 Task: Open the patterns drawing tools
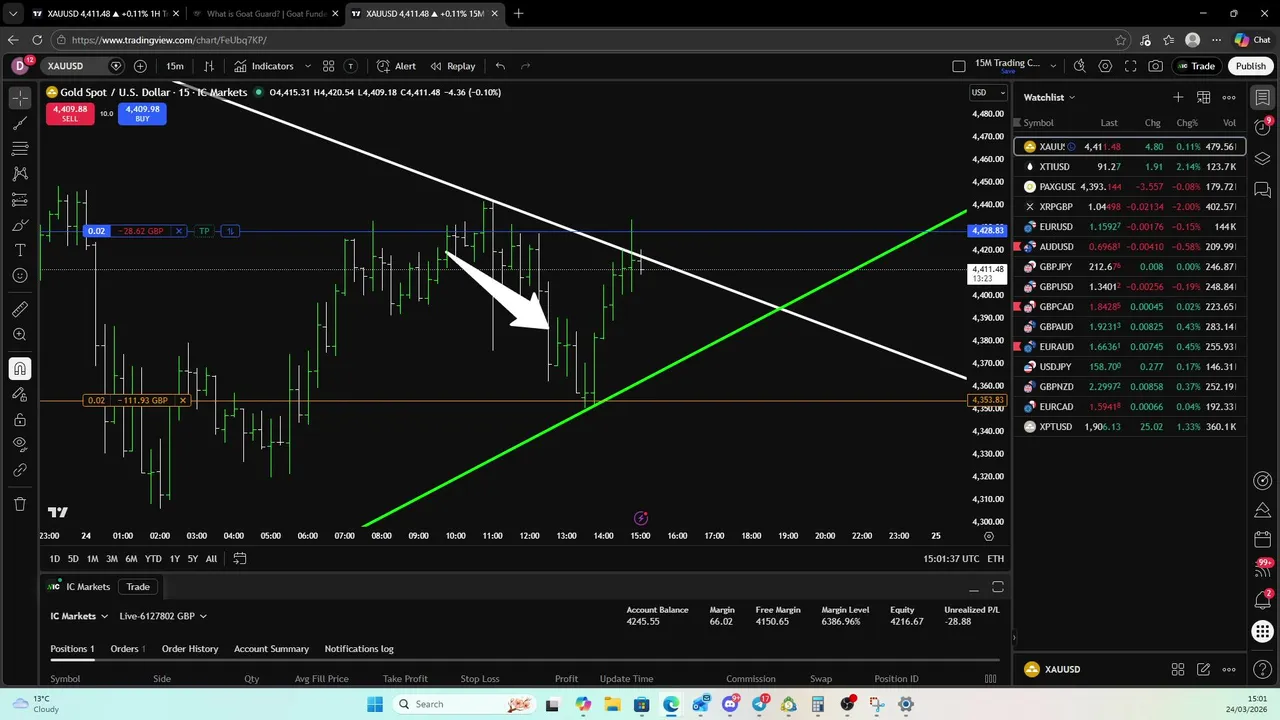(20, 174)
